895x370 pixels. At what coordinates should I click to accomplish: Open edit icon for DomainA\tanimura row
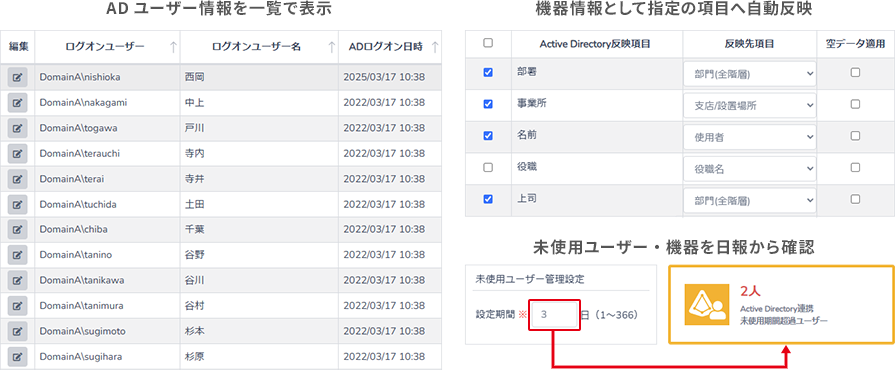pos(17,306)
